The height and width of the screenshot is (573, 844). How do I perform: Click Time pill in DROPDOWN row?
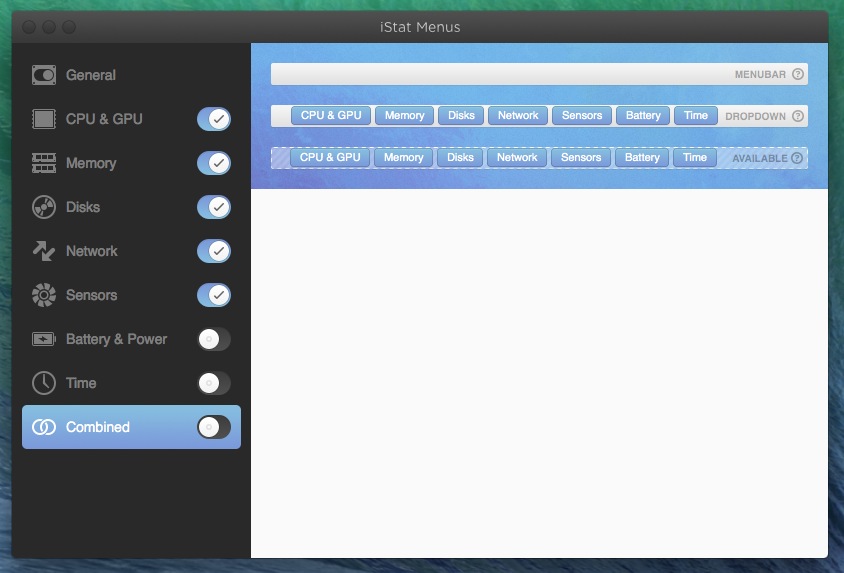click(695, 116)
